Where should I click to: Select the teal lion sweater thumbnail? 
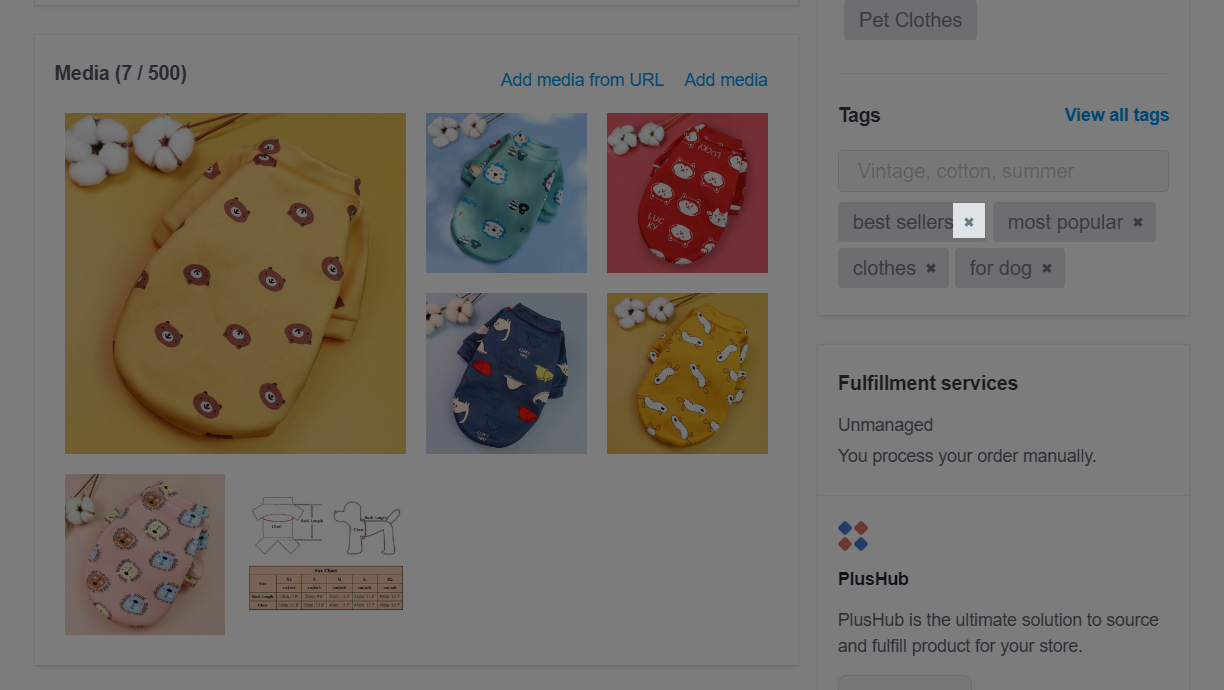tap(506, 193)
